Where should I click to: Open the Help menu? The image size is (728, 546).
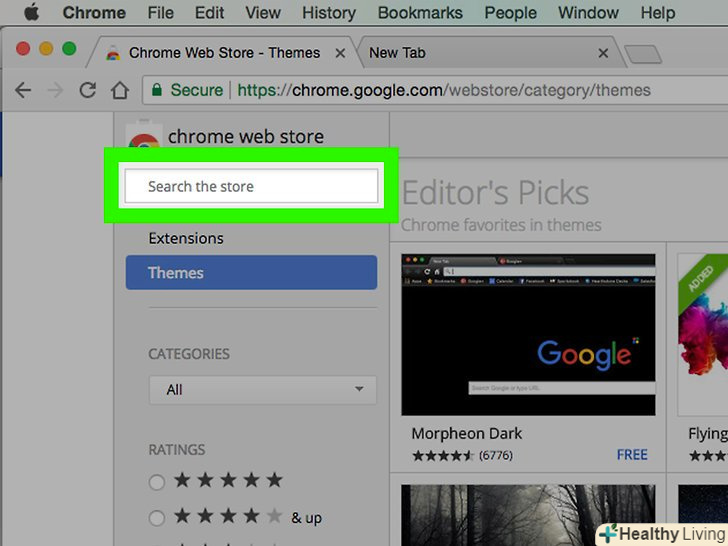pos(658,13)
